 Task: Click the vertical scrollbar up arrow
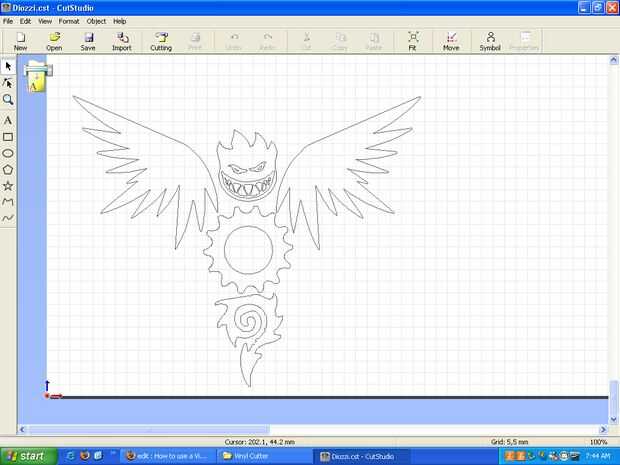(x=613, y=60)
